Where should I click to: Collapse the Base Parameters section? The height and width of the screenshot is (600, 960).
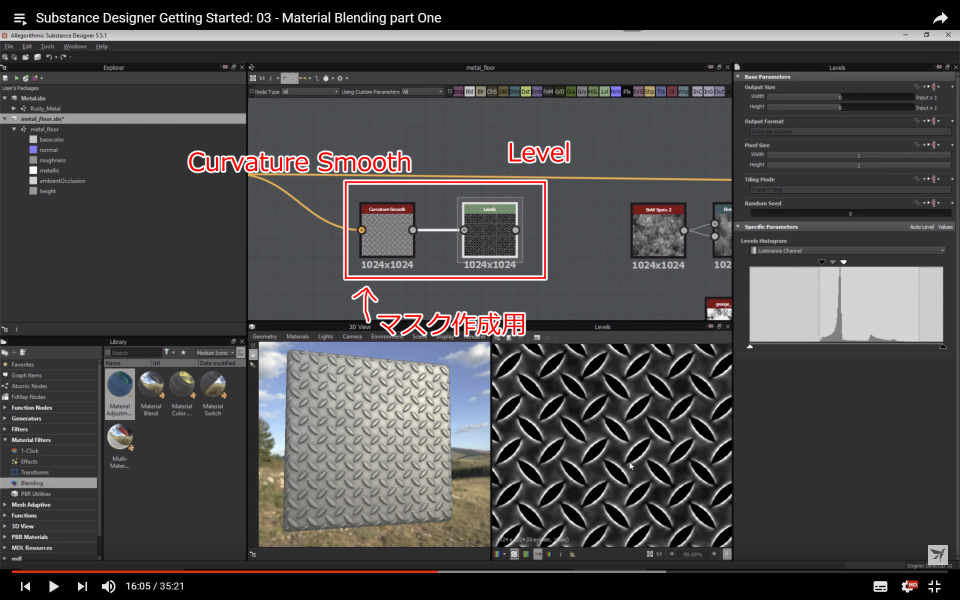(x=738, y=77)
